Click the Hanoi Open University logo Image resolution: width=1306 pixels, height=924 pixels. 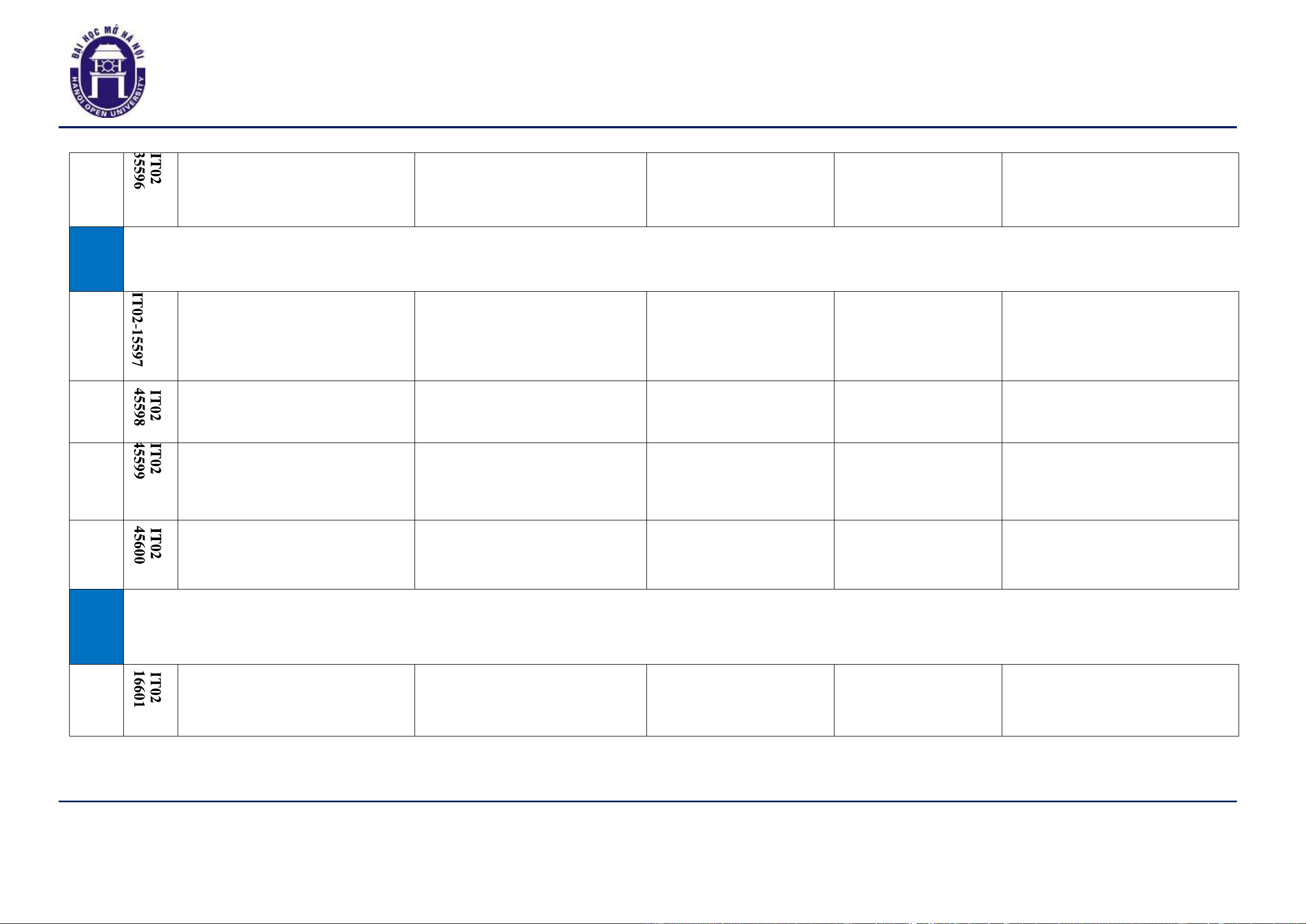[107, 71]
